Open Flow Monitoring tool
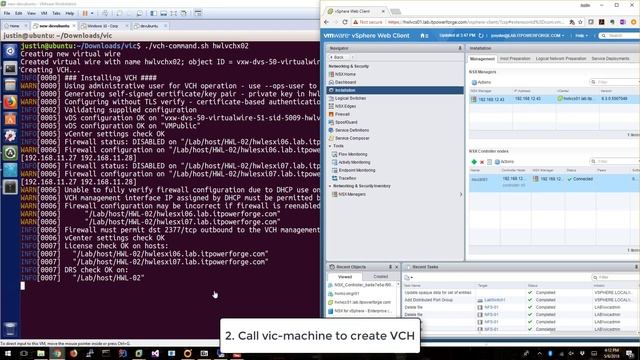This screenshot has width=640, height=360. pos(352,154)
